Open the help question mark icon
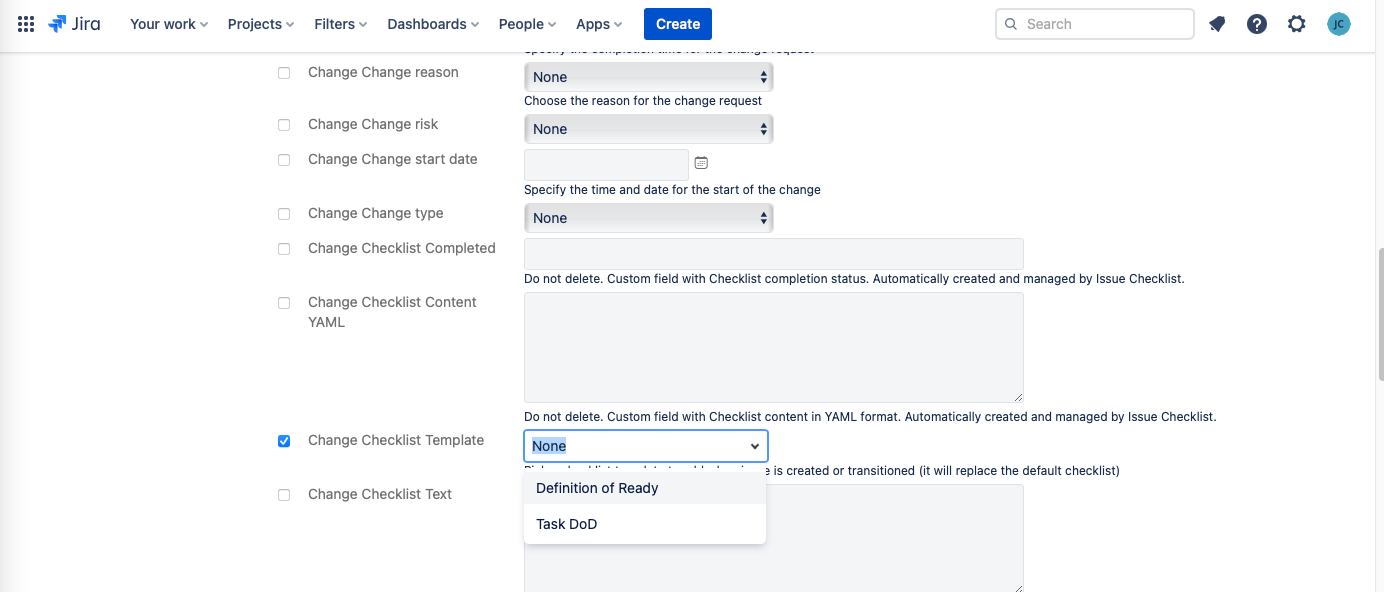The height and width of the screenshot is (592, 1384). (1257, 24)
